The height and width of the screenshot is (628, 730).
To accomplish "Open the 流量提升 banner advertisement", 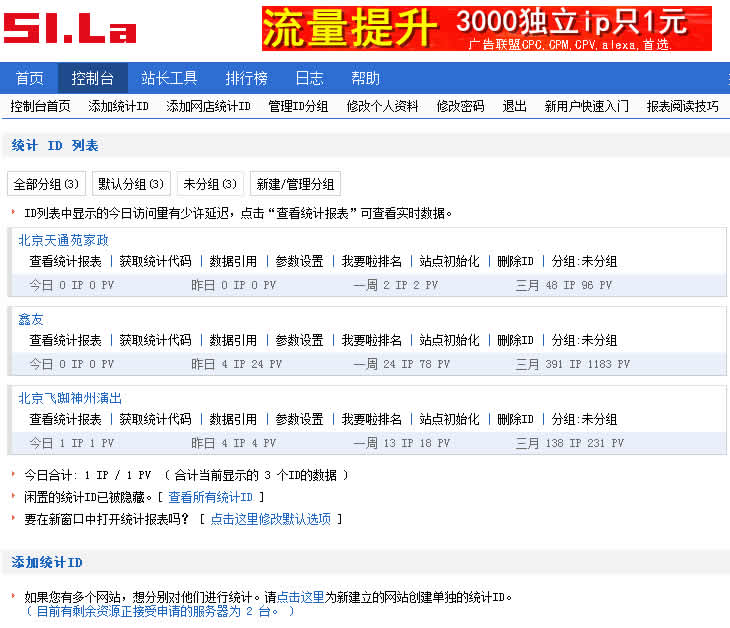I will pyautogui.click(x=486, y=28).
